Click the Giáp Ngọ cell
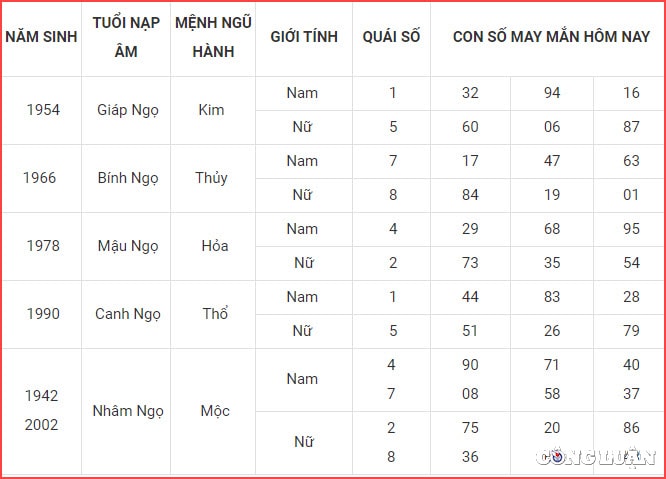The width and height of the screenshot is (666, 479). coord(128,110)
